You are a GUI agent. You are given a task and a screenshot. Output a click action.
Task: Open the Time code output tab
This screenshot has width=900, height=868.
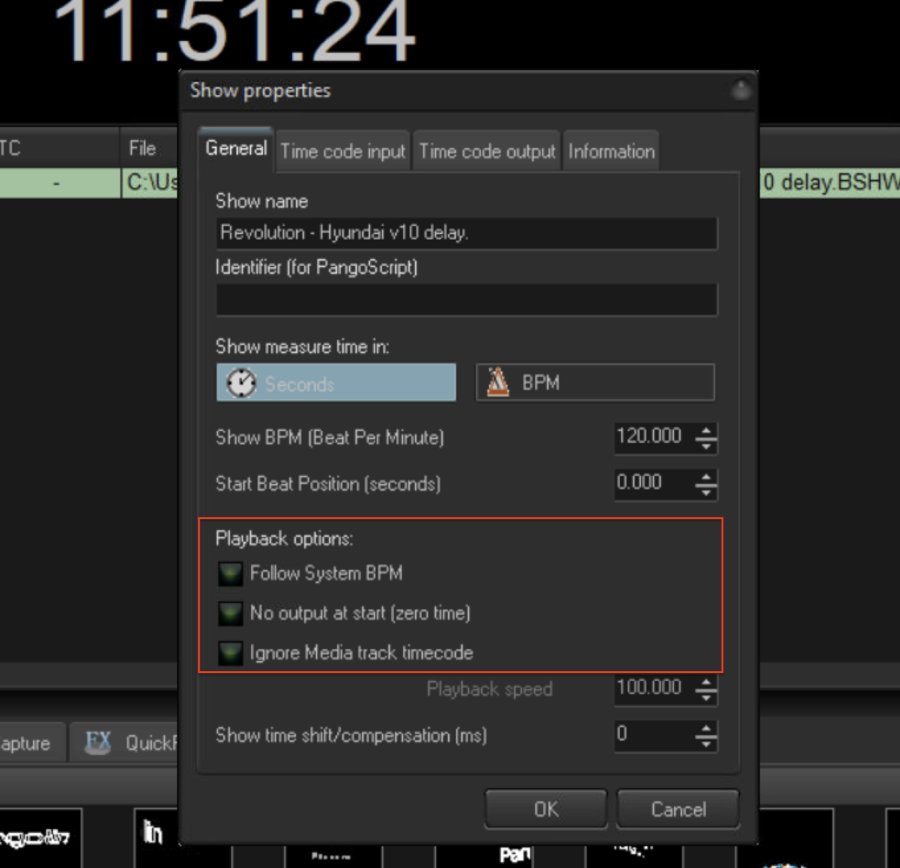click(487, 152)
